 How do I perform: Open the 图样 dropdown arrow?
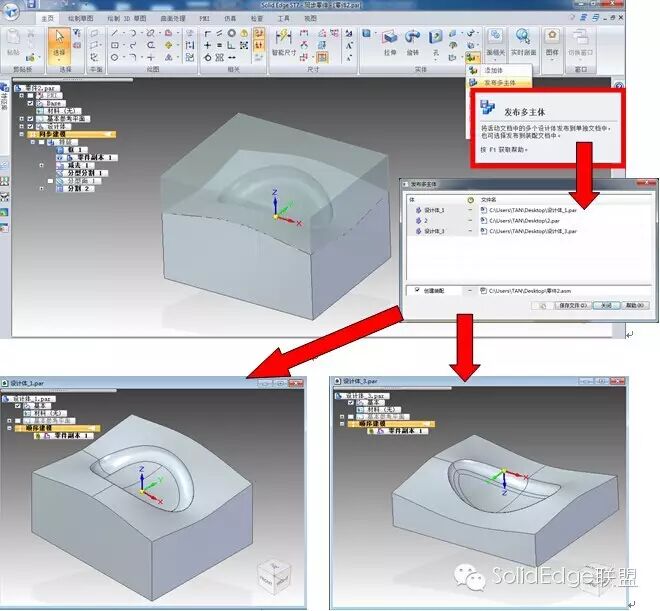click(x=552, y=60)
